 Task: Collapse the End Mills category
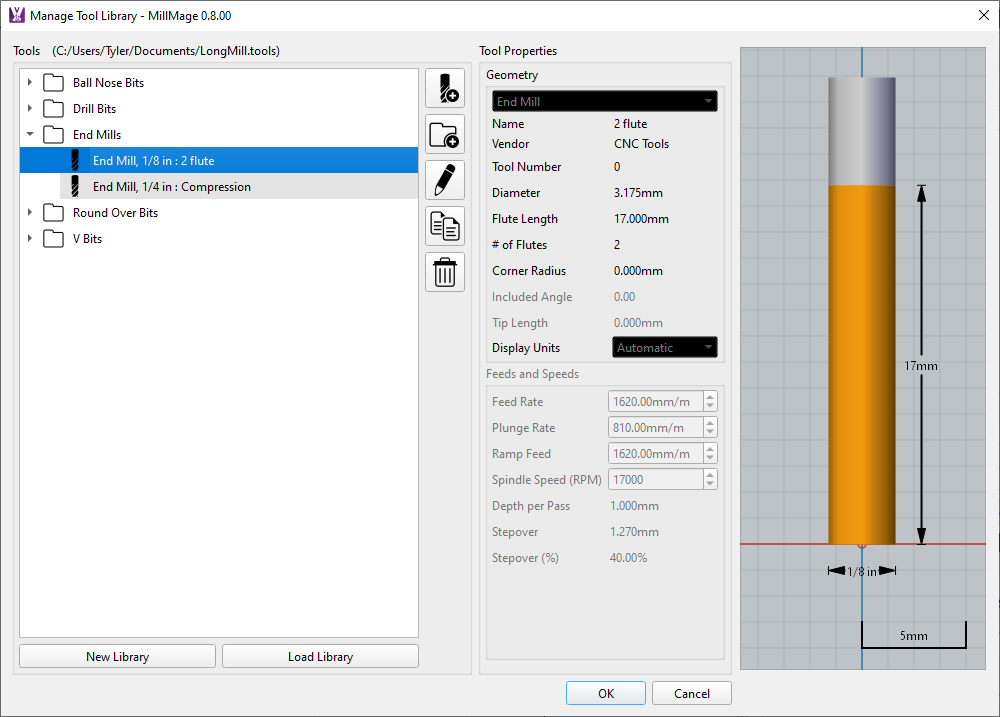tap(30, 135)
